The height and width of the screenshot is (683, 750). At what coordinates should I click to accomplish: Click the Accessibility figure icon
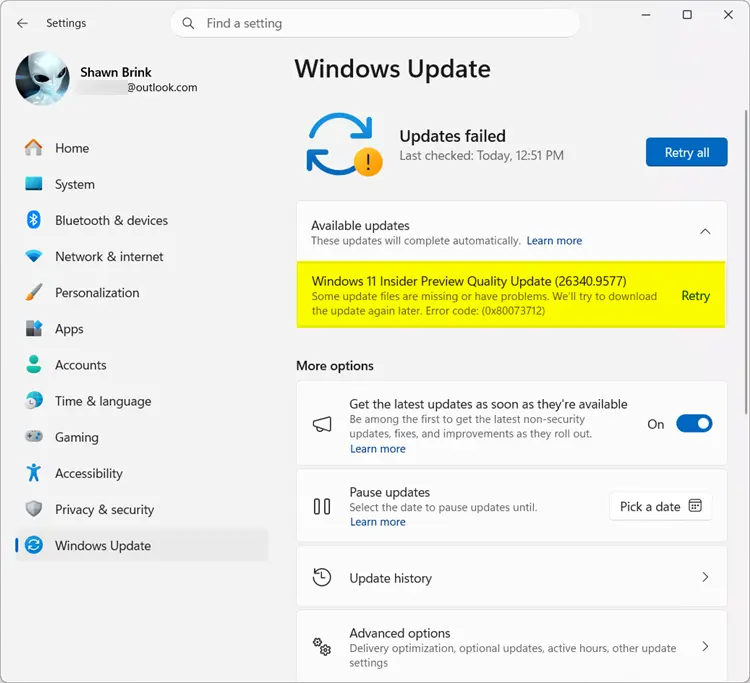pyautogui.click(x=33, y=473)
